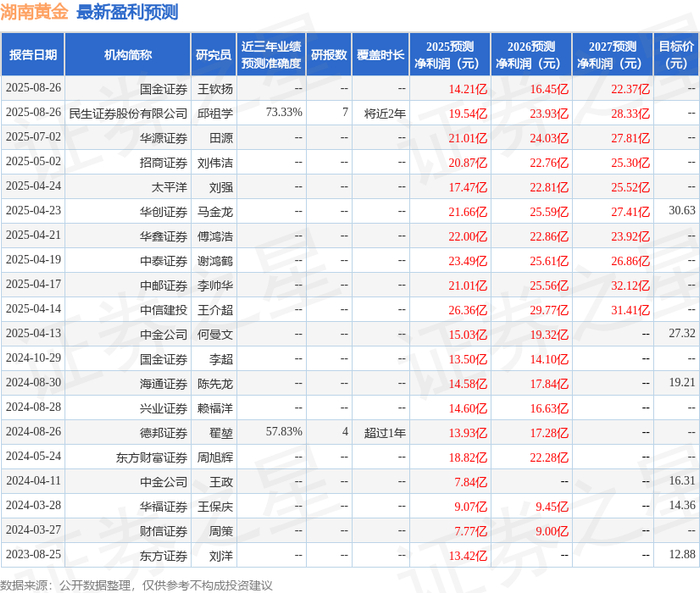Click target price 12.88
The width and height of the screenshot is (700, 593).
682,554
